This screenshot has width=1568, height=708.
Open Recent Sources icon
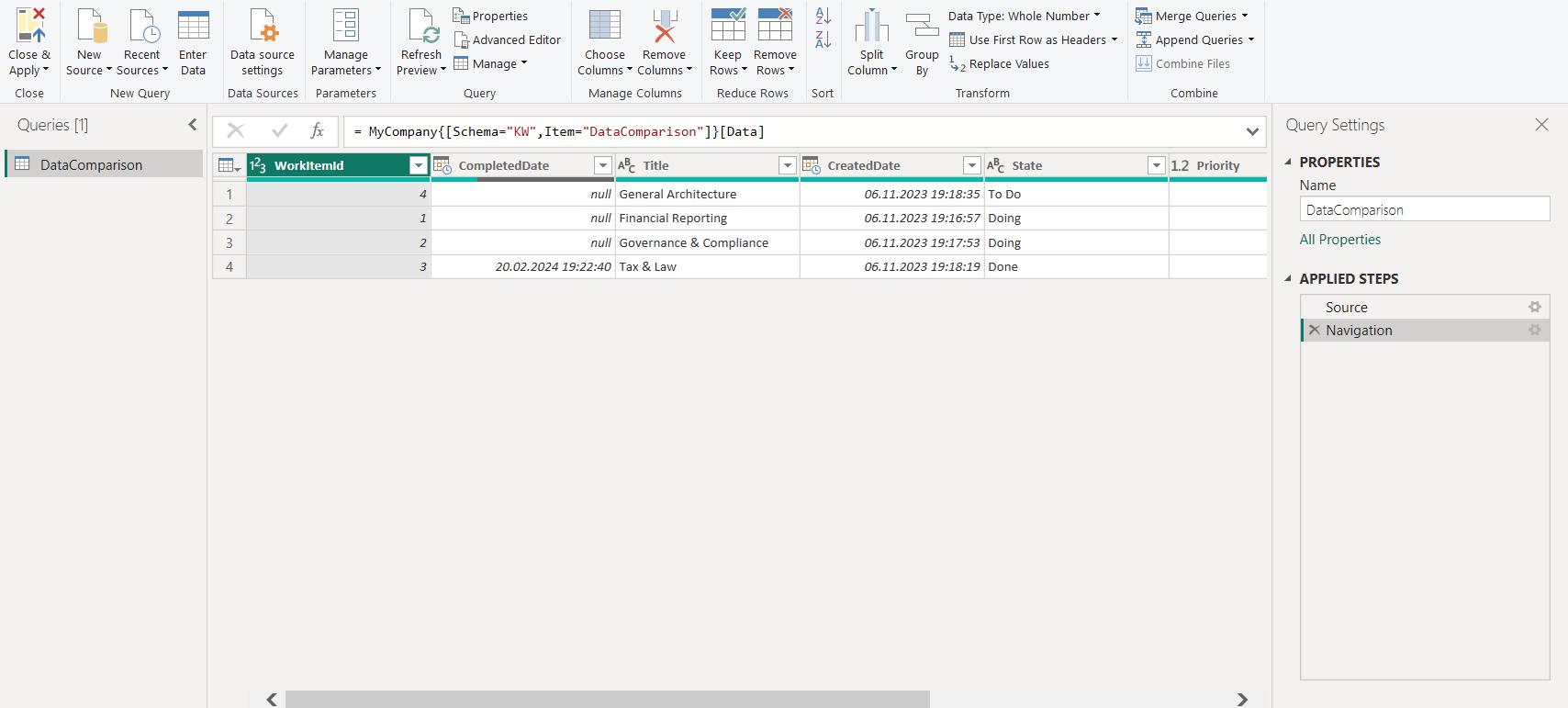pyautogui.click(x=144, y=26)
